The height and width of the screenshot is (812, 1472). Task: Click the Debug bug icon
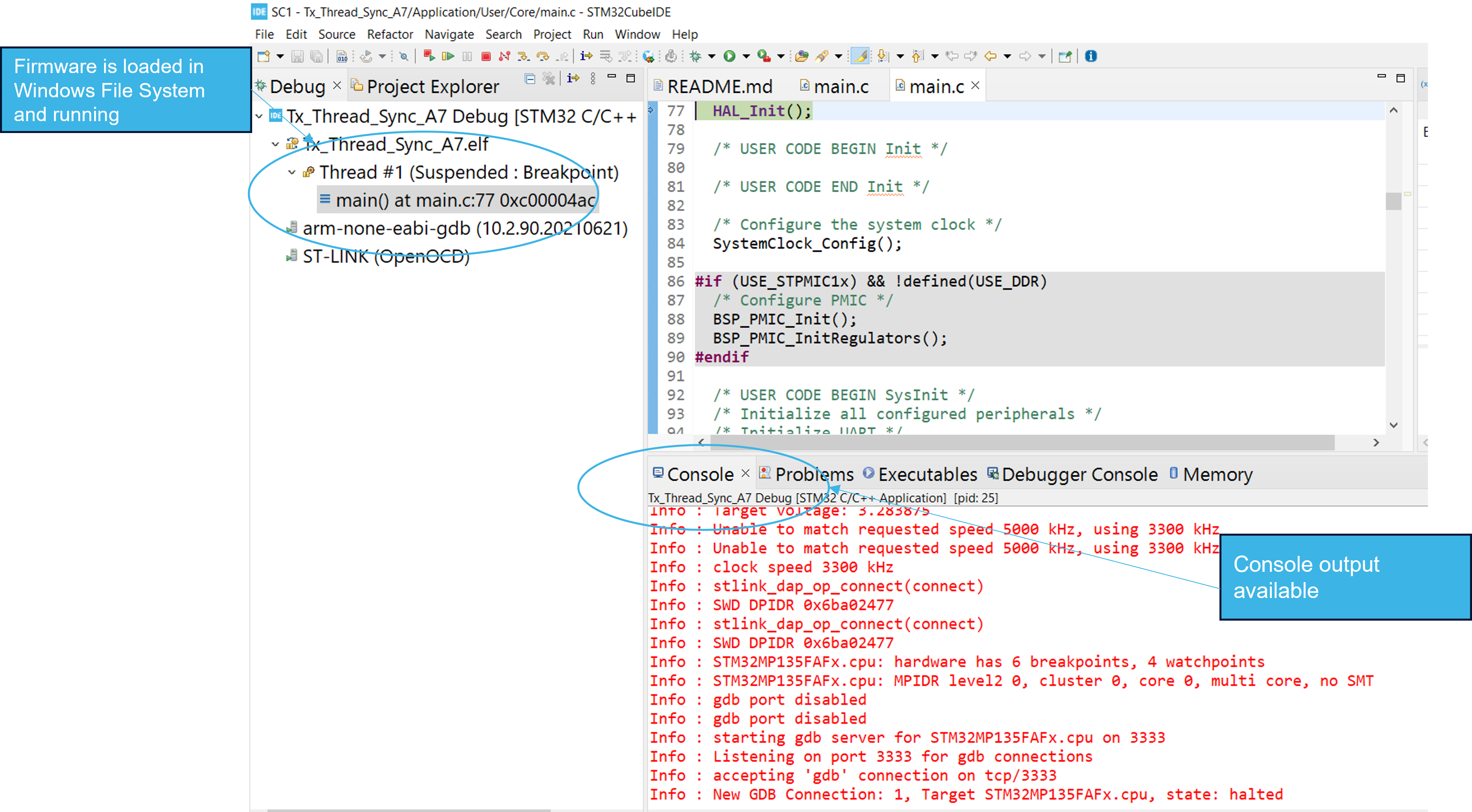click(x=695, y=56)
